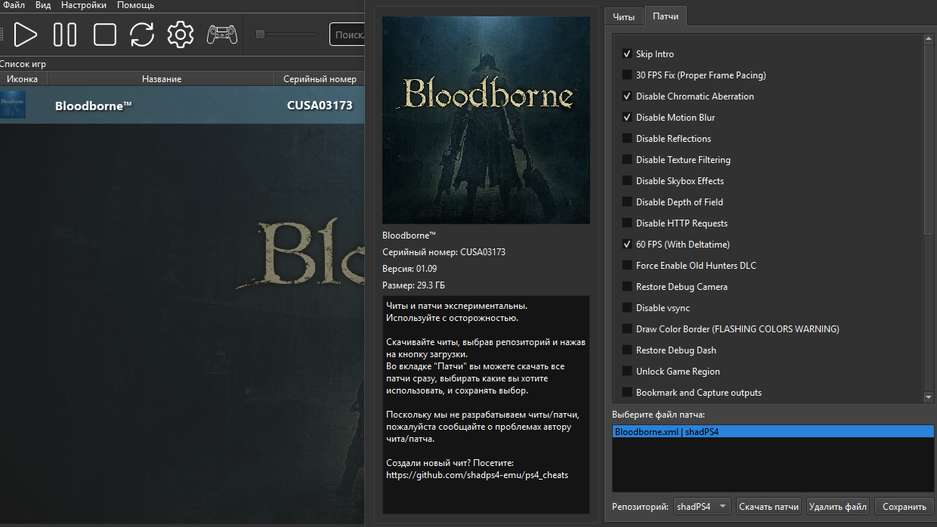Enable Draw Color Border patch
The height and width of the screenshot is (527, 937).
coord(627,329)
